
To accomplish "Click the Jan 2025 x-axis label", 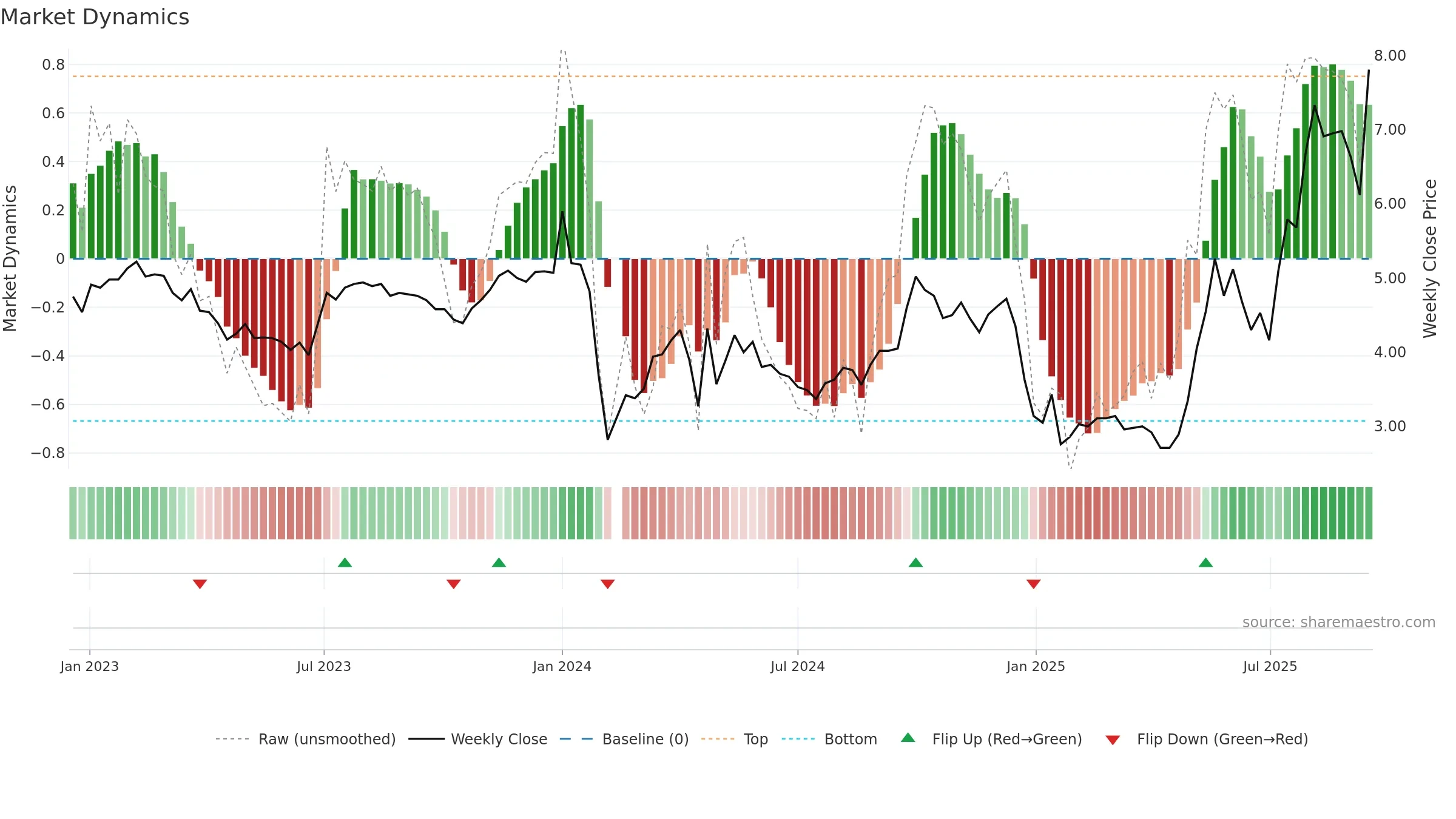I will coord(1036,666).
